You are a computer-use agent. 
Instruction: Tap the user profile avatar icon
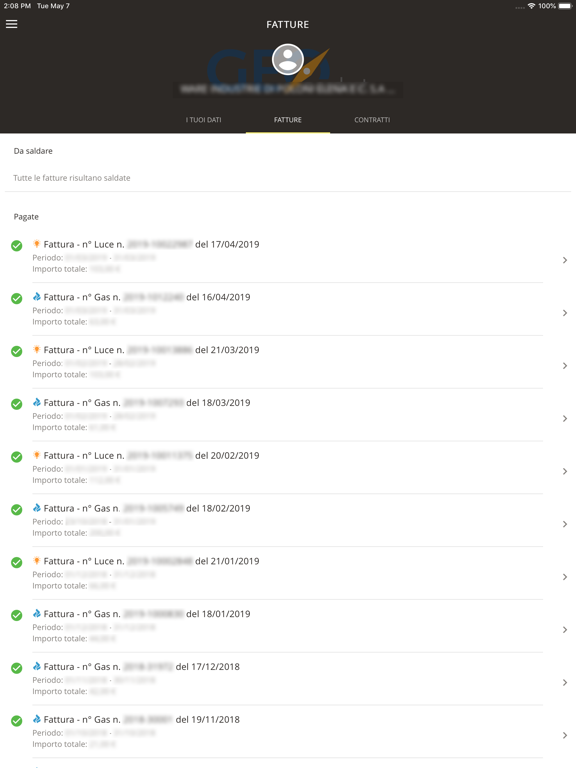[288, 60]
